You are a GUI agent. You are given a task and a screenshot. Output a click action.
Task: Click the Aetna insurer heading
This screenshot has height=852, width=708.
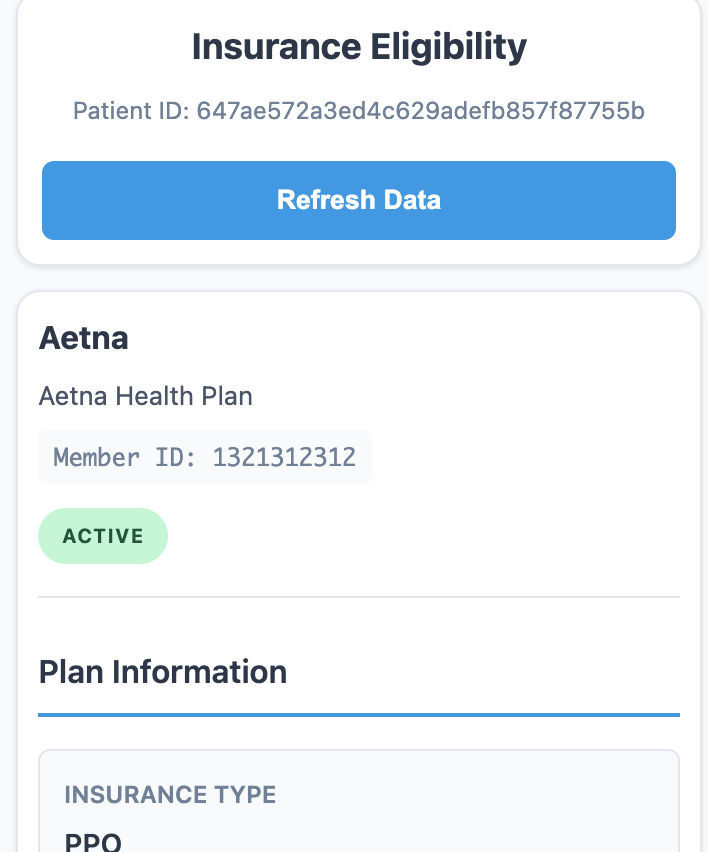click(x=84, y=338)
